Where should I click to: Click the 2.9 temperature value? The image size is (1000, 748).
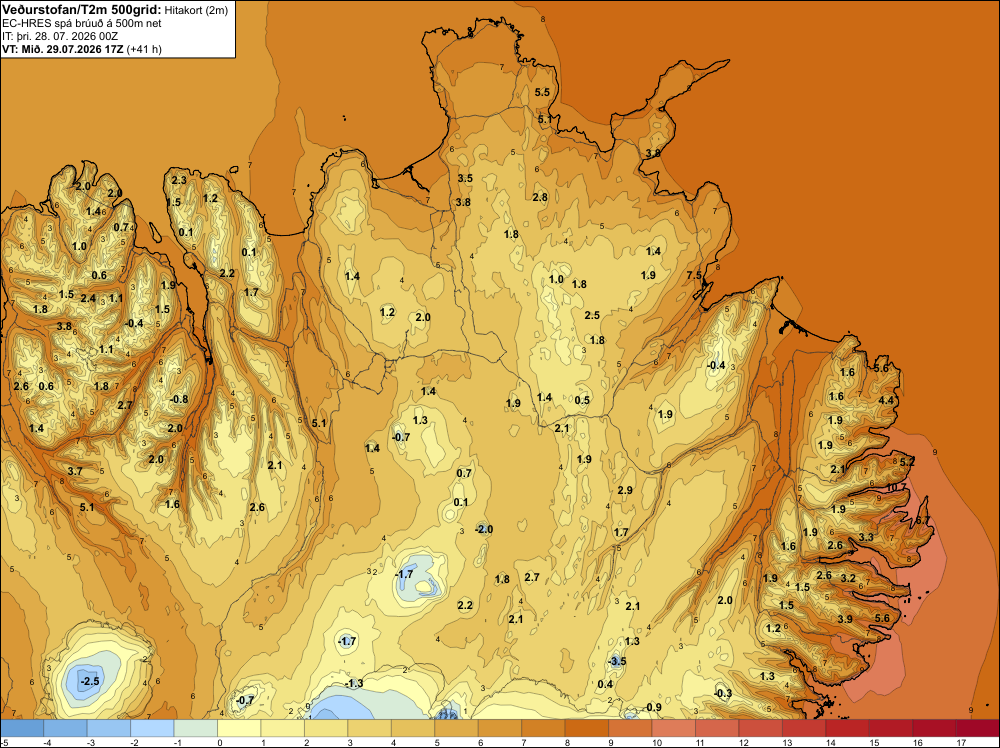(625, 490)
